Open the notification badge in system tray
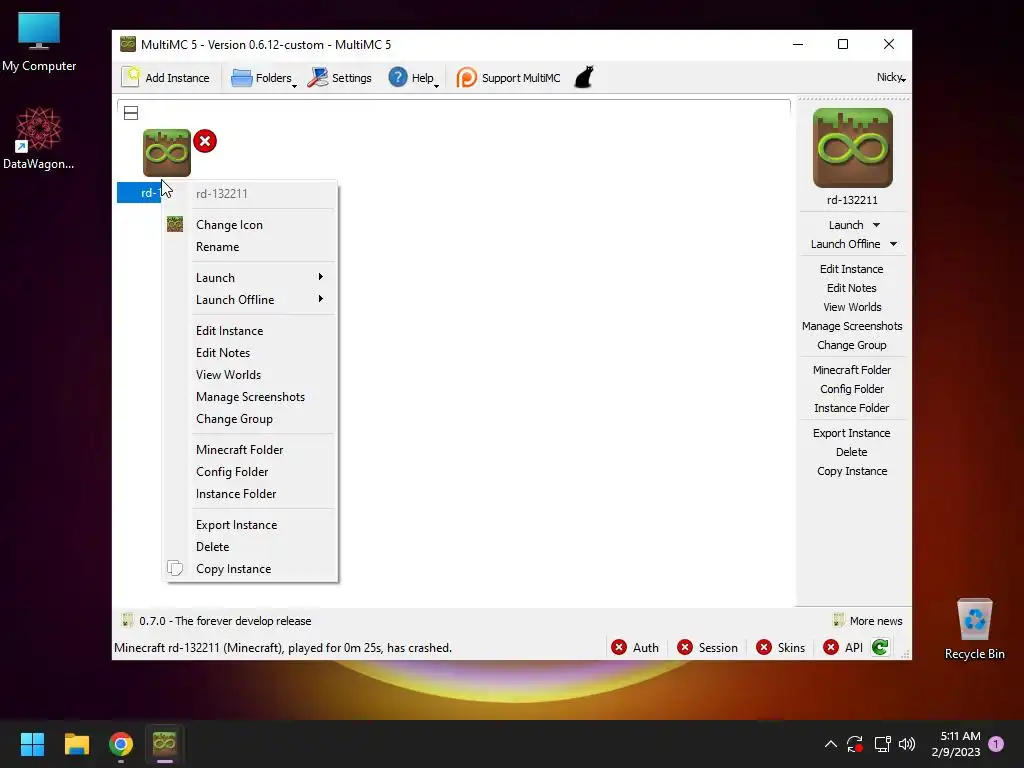Image resolution: width=1024 pixels, height=768 pixels. click(x=996, y=744)
